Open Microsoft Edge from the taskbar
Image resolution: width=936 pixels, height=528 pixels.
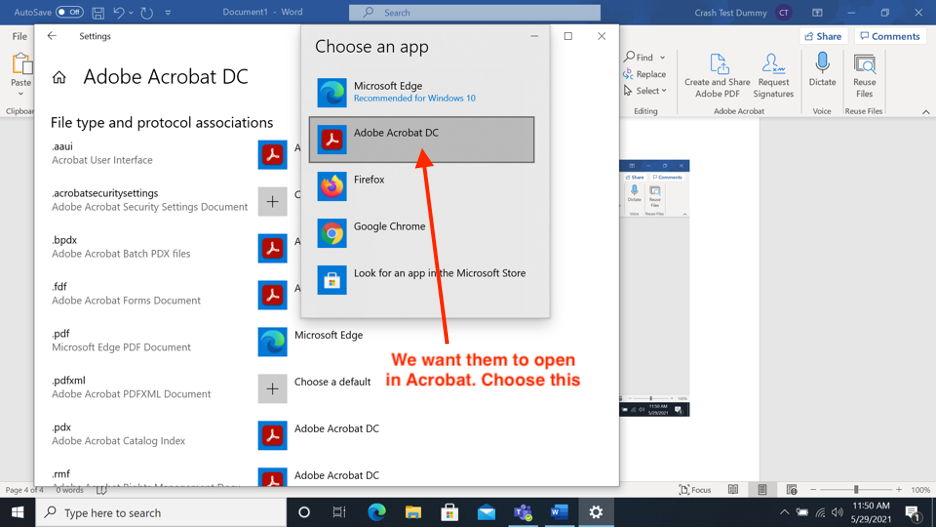tap(376, 512)
